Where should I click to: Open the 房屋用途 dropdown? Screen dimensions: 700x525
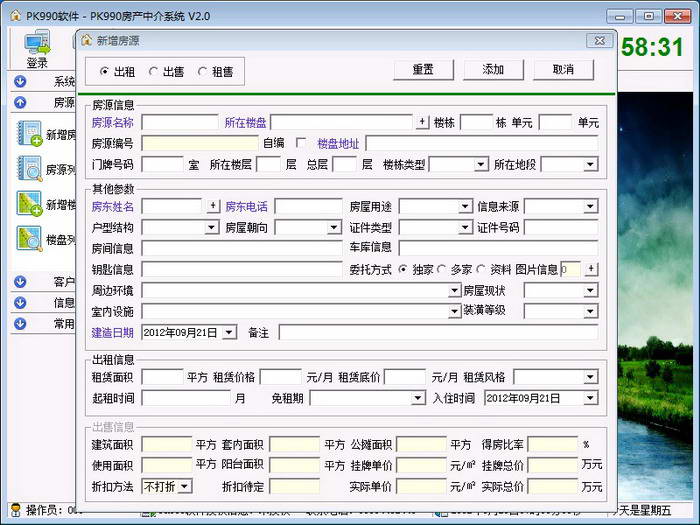pyautogui.click(x=465, y=206)
